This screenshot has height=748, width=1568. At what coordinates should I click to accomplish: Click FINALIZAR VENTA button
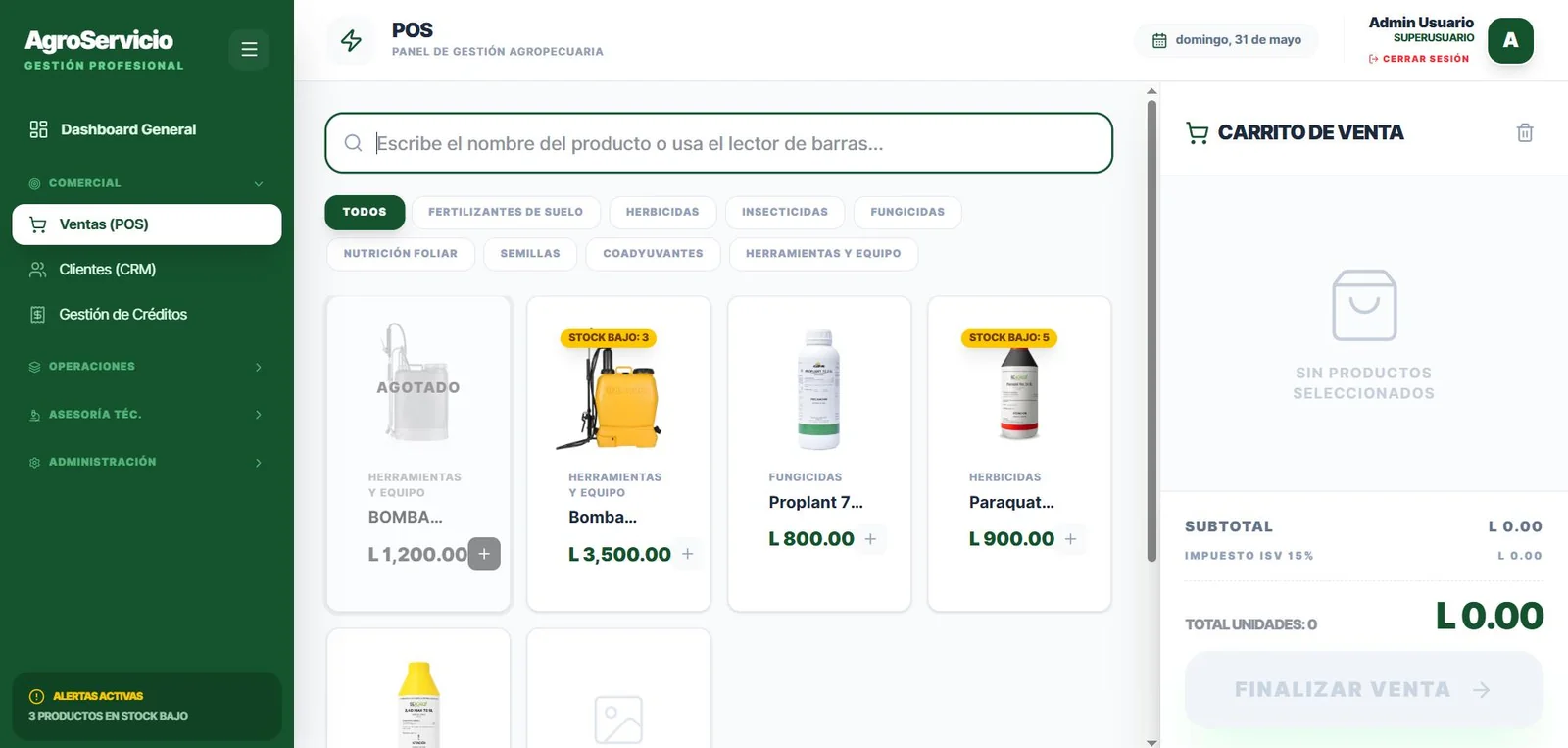coord(1364,690)
